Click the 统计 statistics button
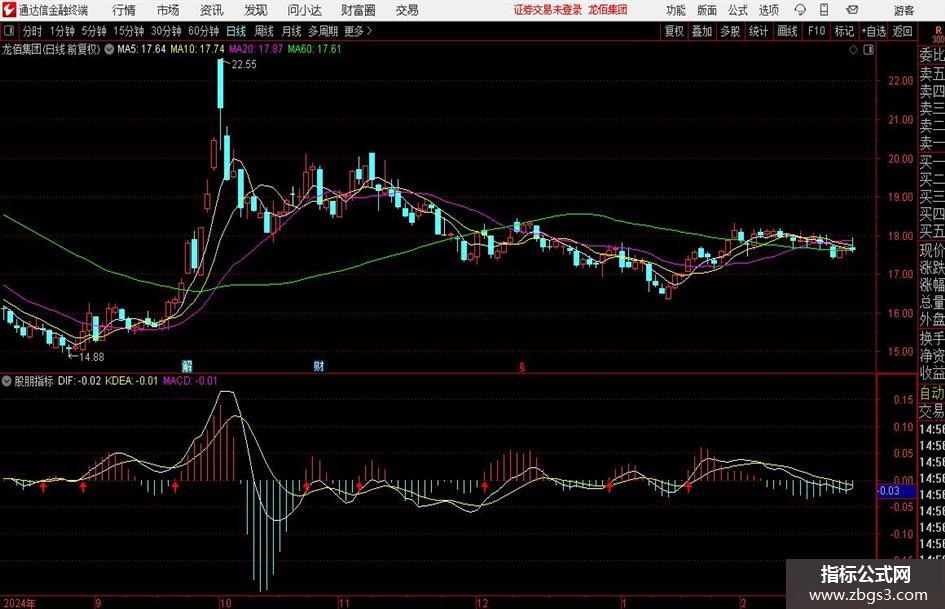The image size is (945, 609). (x=758, y=31)
